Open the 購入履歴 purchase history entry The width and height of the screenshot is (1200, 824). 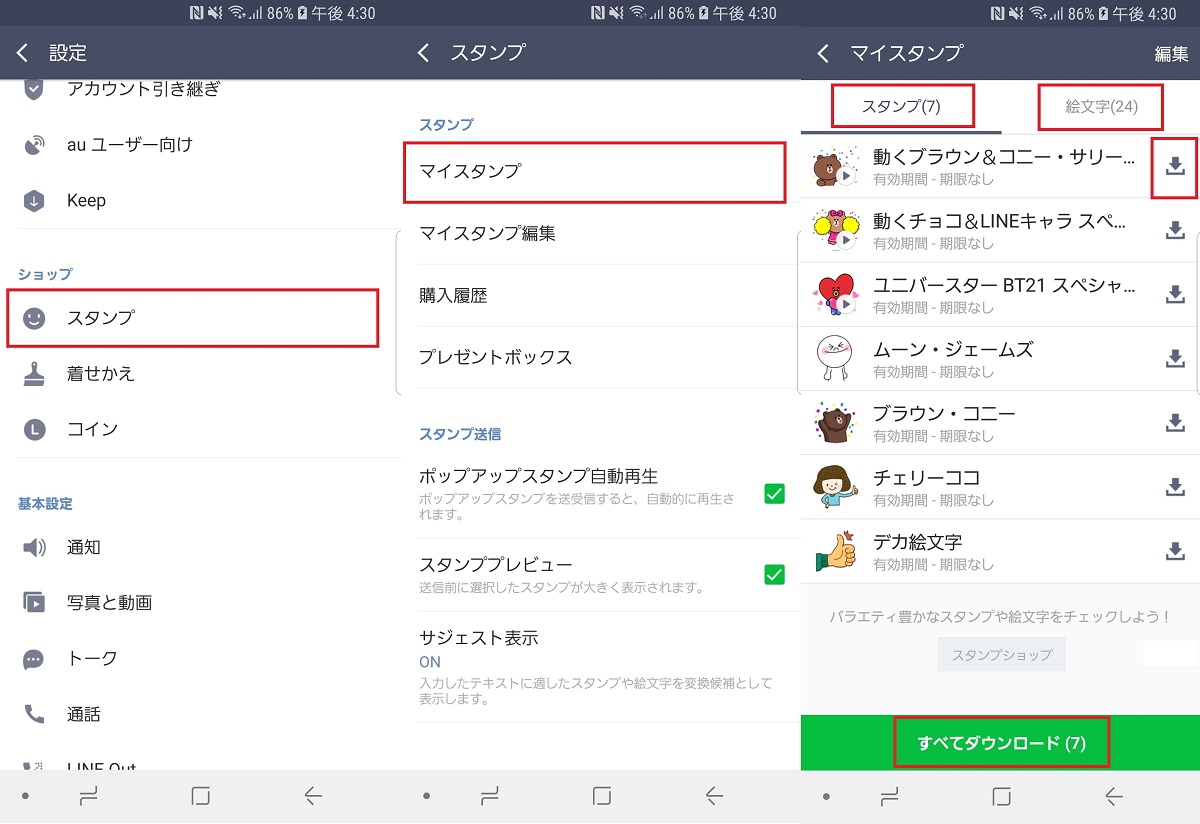[x=599, y=296]
